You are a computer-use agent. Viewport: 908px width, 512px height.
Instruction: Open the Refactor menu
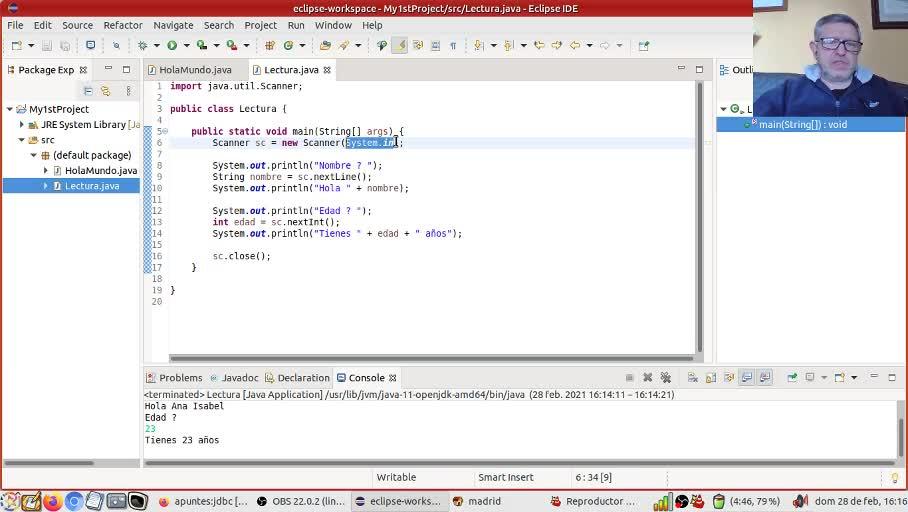[x=122, y=25]
